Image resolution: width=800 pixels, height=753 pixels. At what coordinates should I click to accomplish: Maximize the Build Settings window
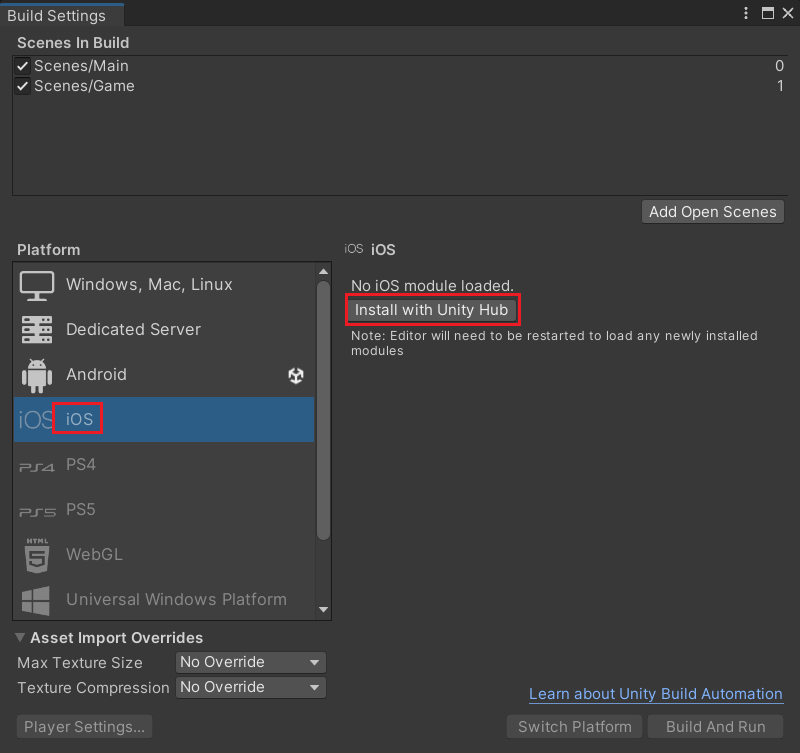coord(768,13)
